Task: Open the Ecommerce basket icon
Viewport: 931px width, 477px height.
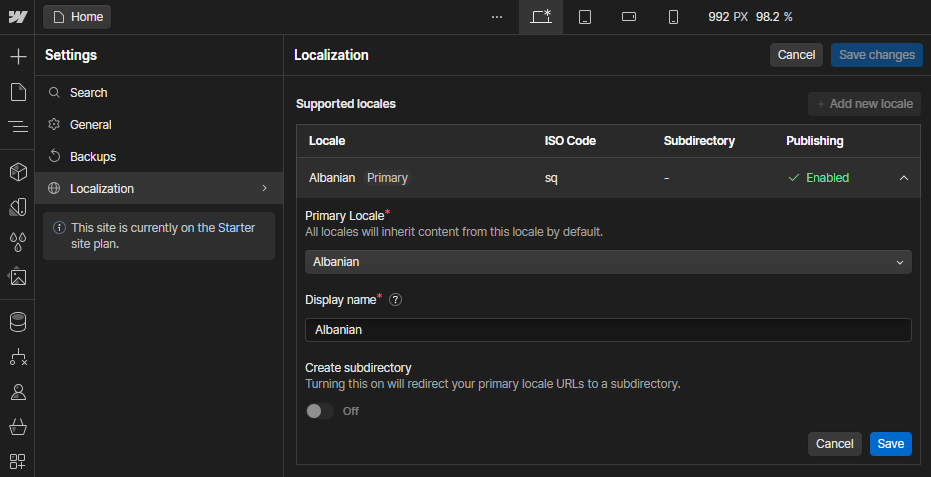Action: click(17, 427)
